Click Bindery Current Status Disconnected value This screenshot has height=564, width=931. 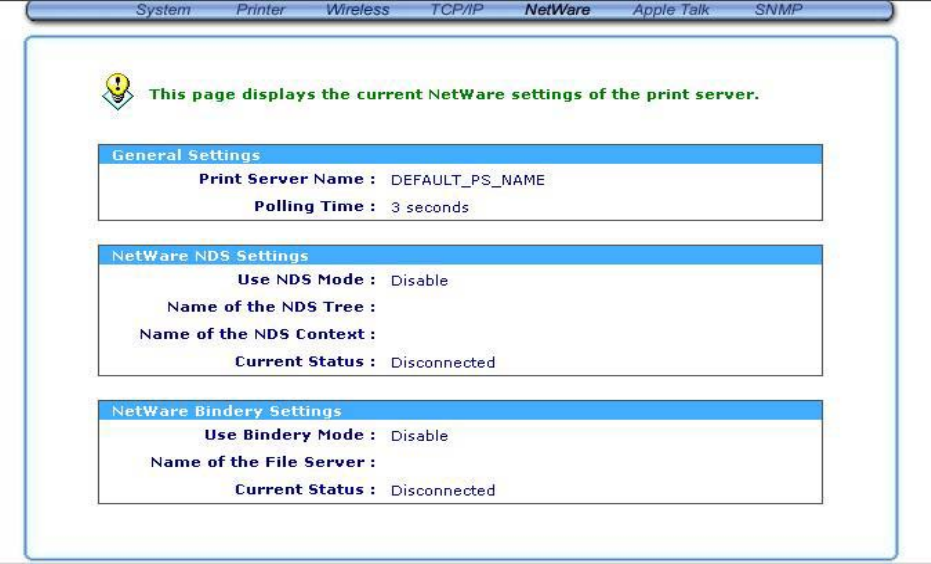442,490
